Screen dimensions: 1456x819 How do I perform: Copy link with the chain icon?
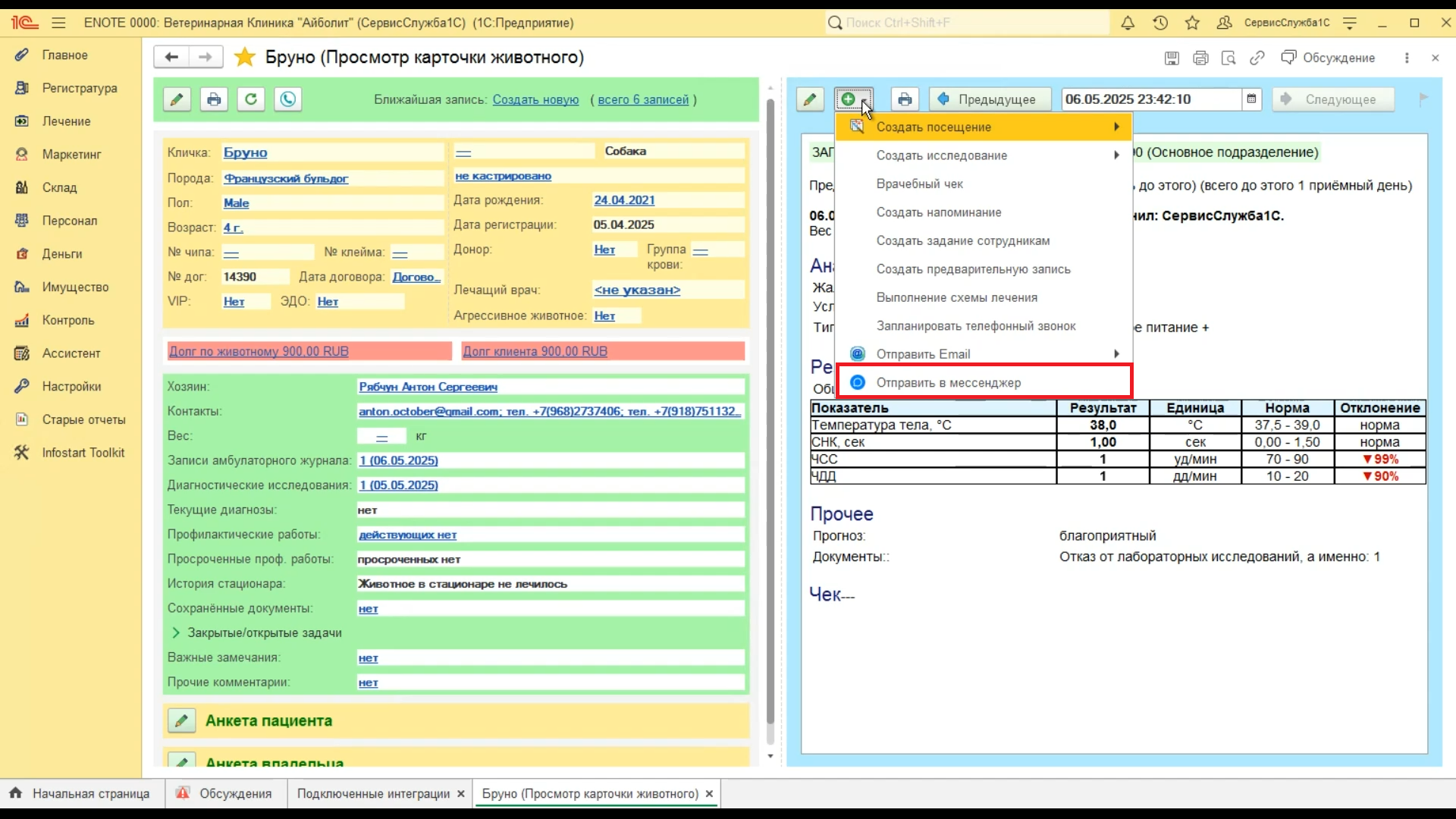click(1257, 58)
